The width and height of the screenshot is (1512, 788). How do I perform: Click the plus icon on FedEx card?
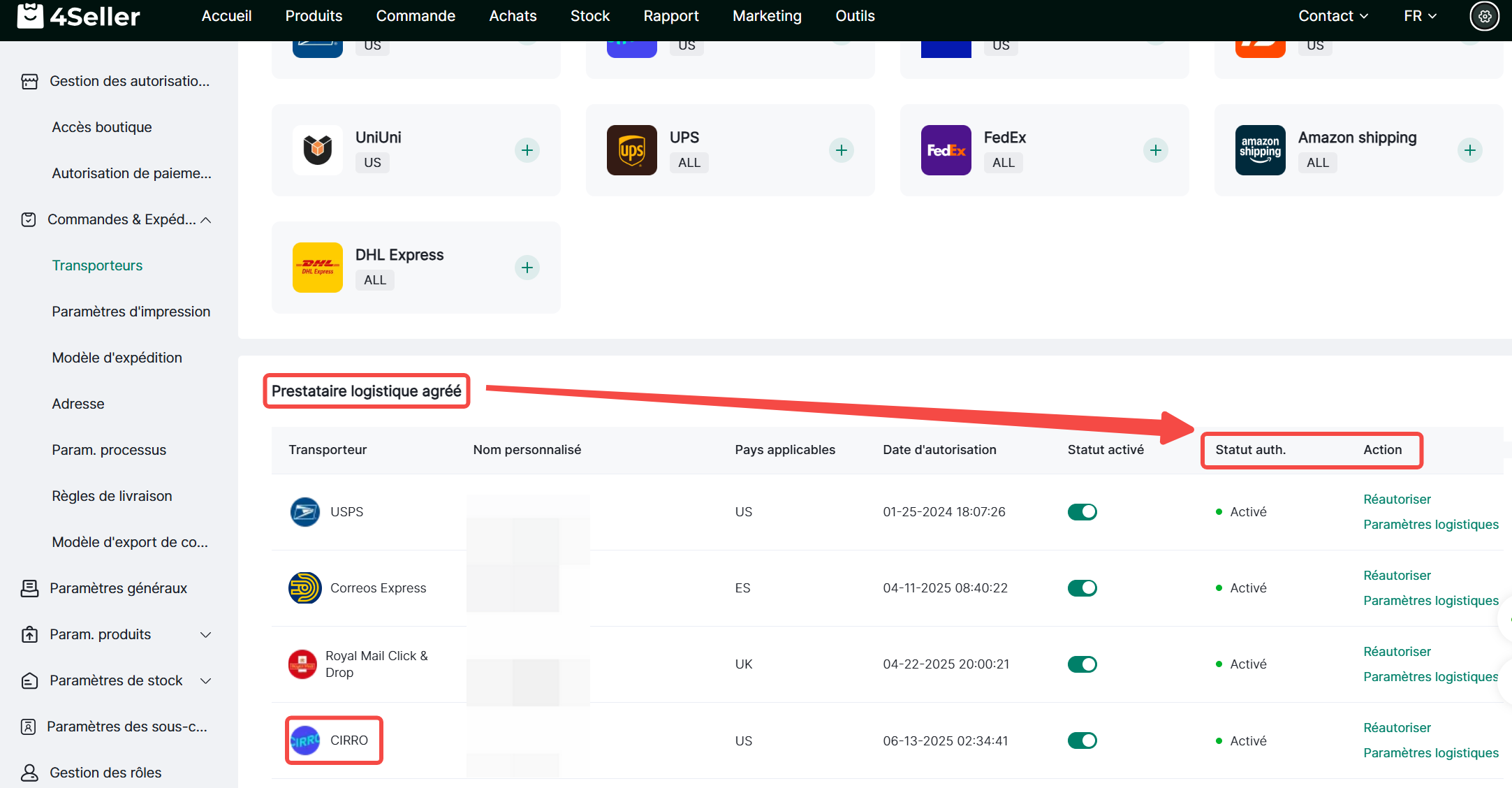pyautogui.click(x=1156, y=150)
